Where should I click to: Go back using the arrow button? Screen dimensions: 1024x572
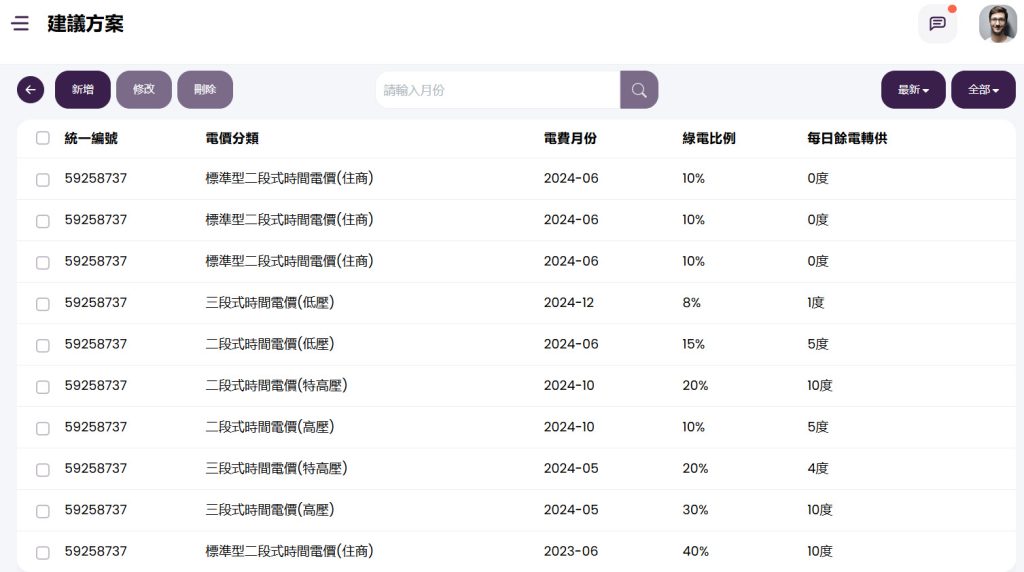click(x=31, y=90)
